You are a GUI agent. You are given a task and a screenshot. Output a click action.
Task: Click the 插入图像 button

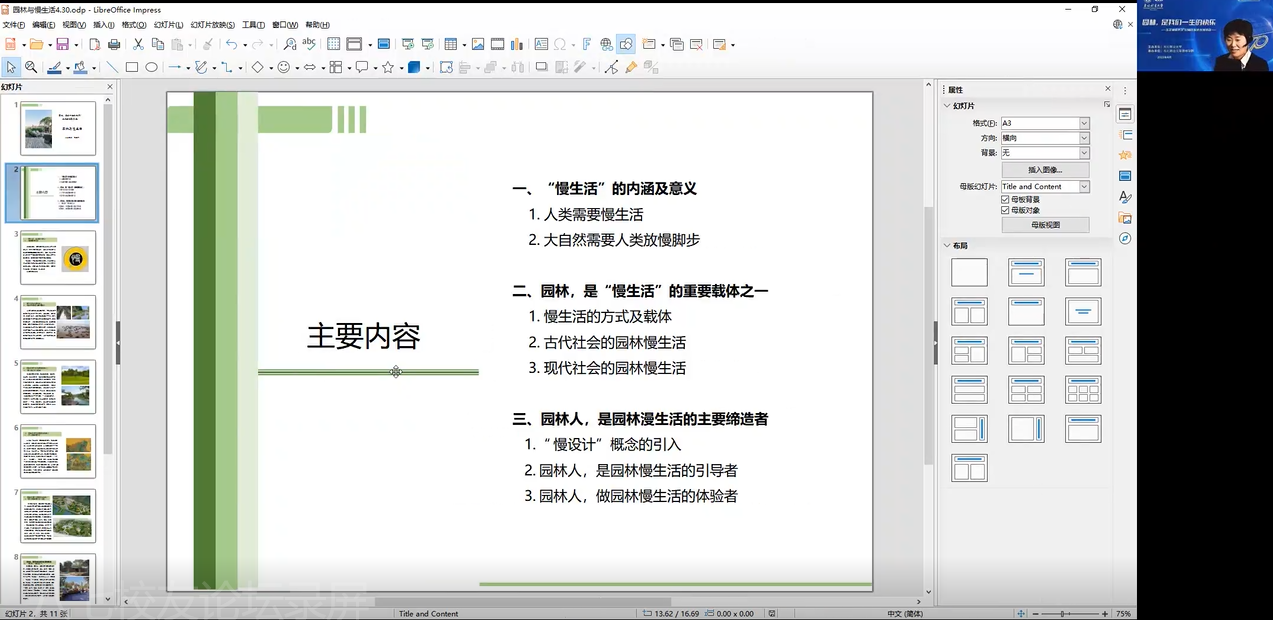[x=1045, y=170]
